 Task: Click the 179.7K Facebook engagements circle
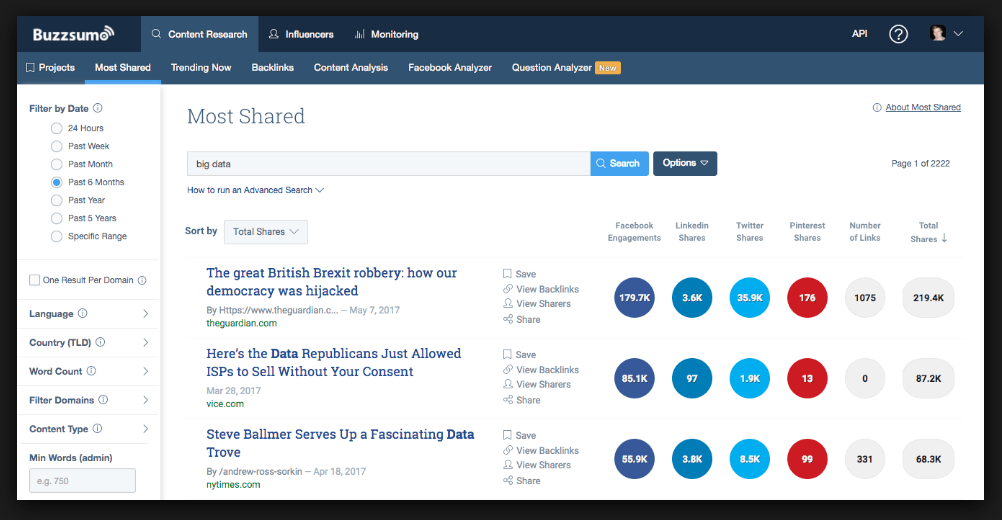635,298
